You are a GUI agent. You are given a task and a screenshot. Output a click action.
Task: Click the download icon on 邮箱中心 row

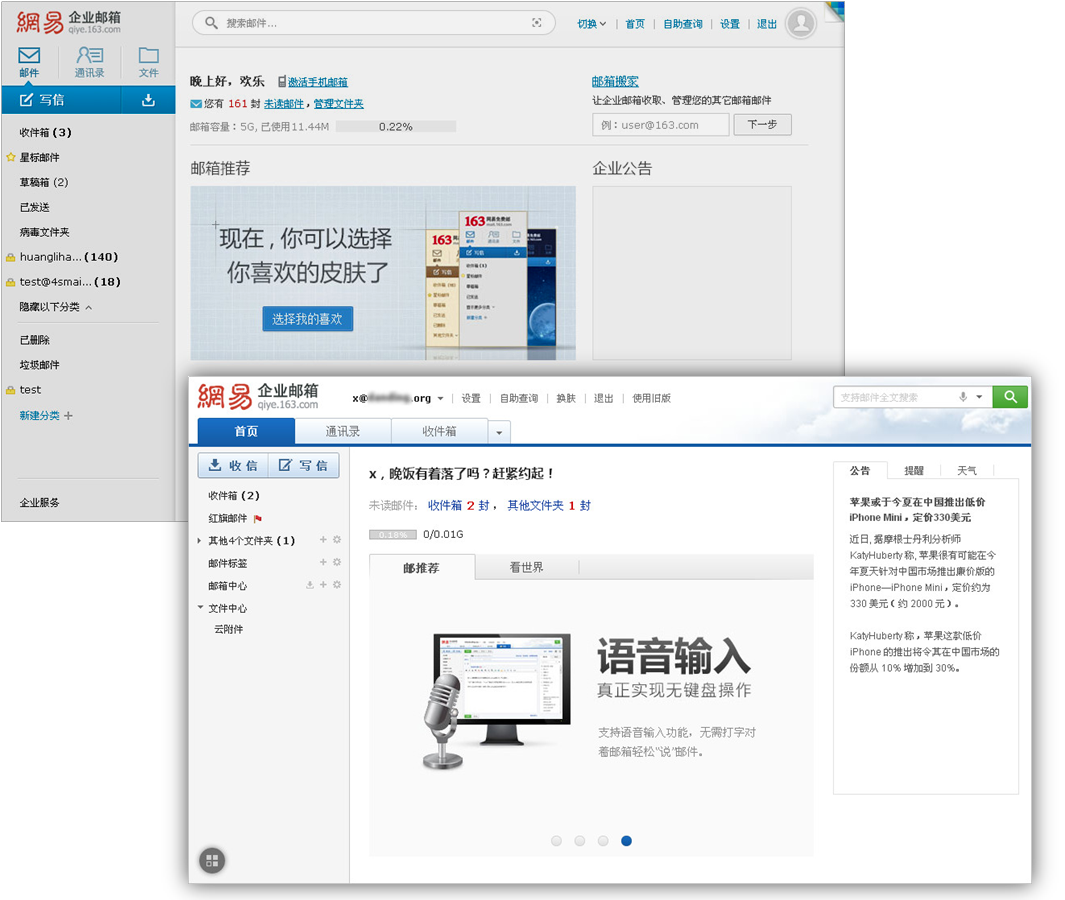pyautogui.click(x=310, y=585)
